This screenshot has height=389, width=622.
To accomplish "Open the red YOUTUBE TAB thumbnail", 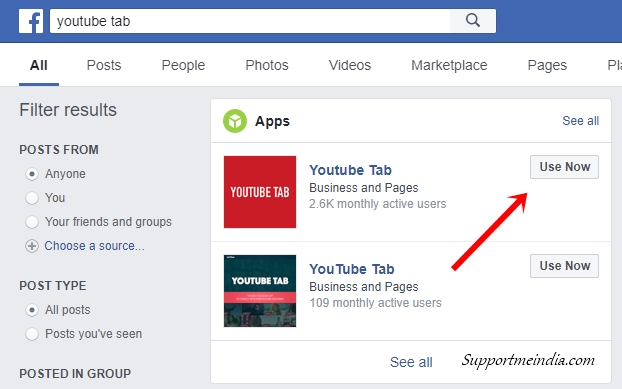I will click(x=260, y=192).
